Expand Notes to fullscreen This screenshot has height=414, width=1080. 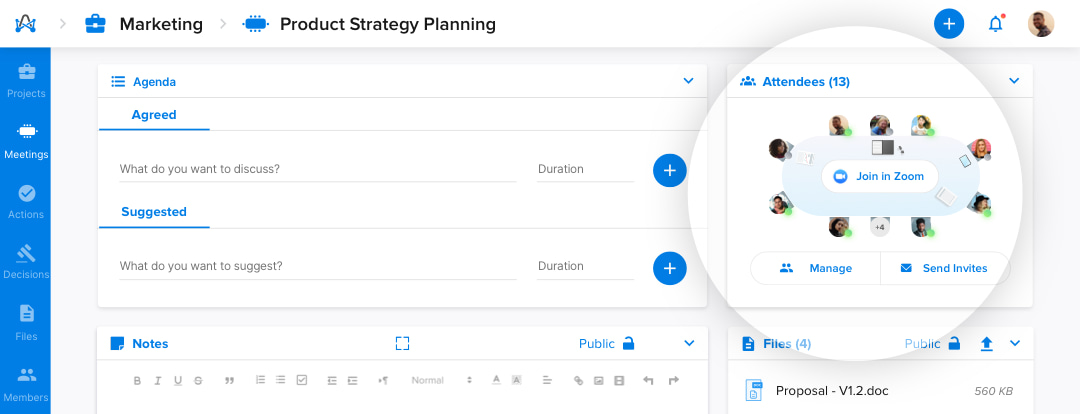tap(402, 343)
